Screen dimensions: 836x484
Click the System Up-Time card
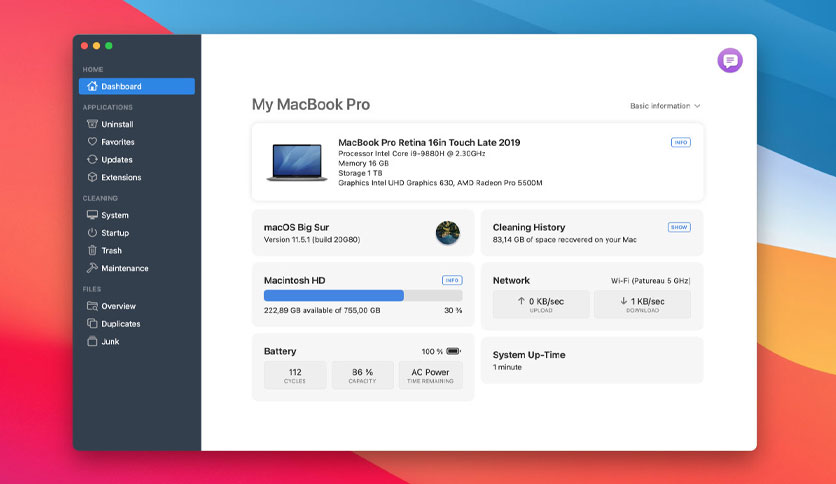(592, 360)
